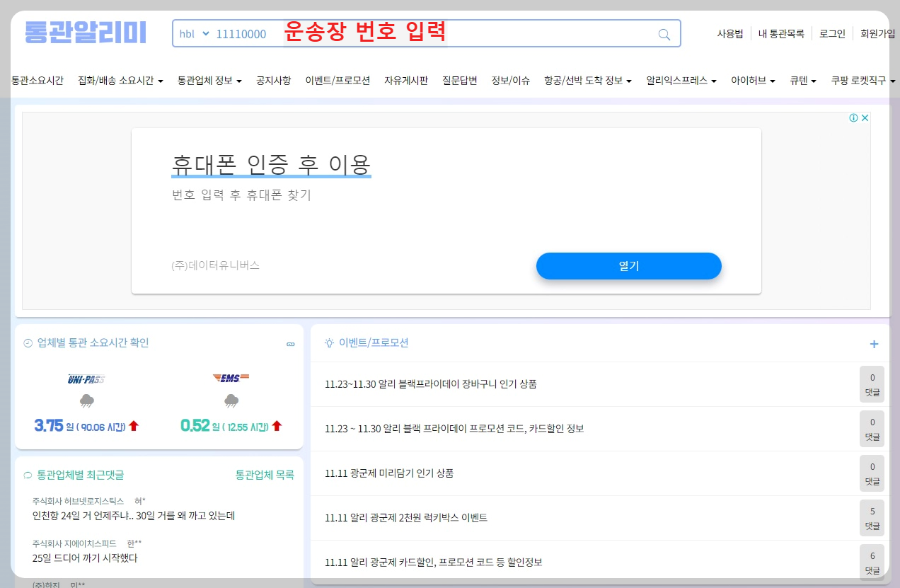Open 공지사항 menu item
This screenshot has width=900, height=588.
(x=273, y=80)
